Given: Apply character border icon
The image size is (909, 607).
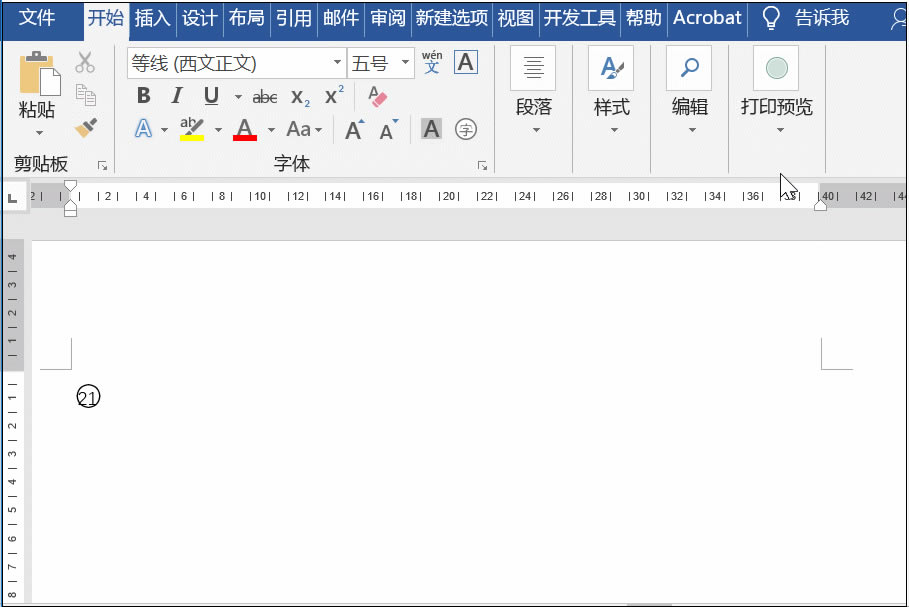Looking at the screenshot, I should (x=466, y=62).
